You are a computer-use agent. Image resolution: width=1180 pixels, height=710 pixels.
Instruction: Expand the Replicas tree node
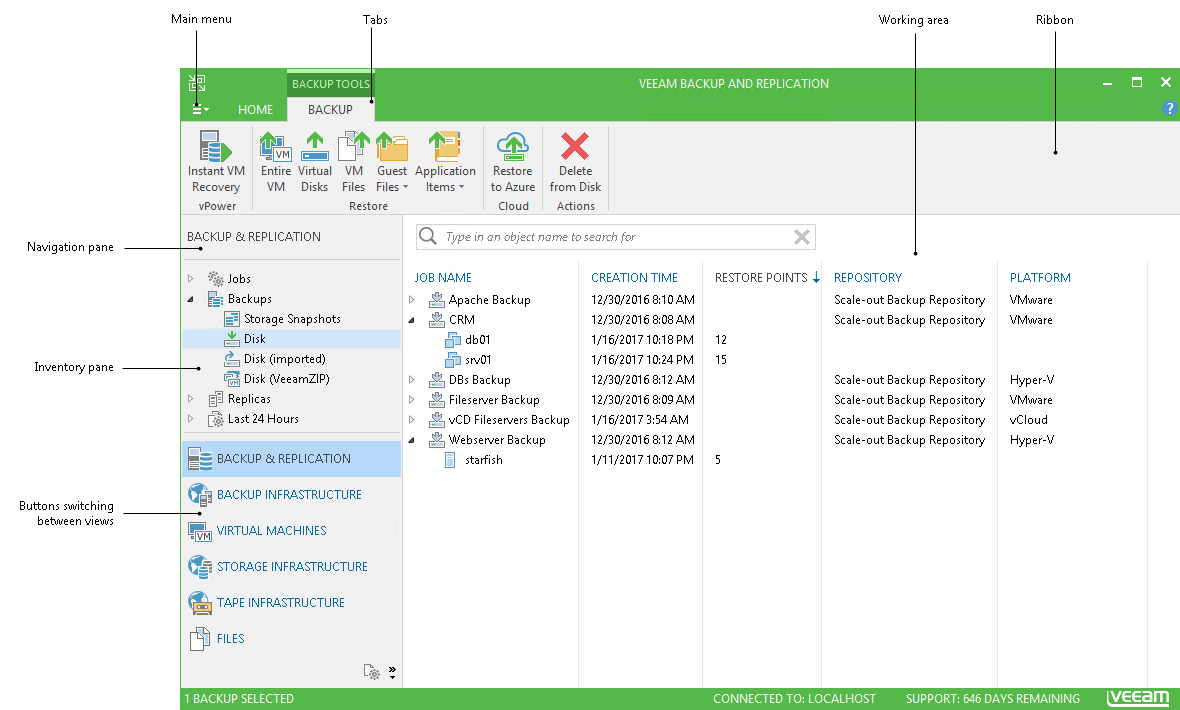pyautogui.click(x=190, y=399)
